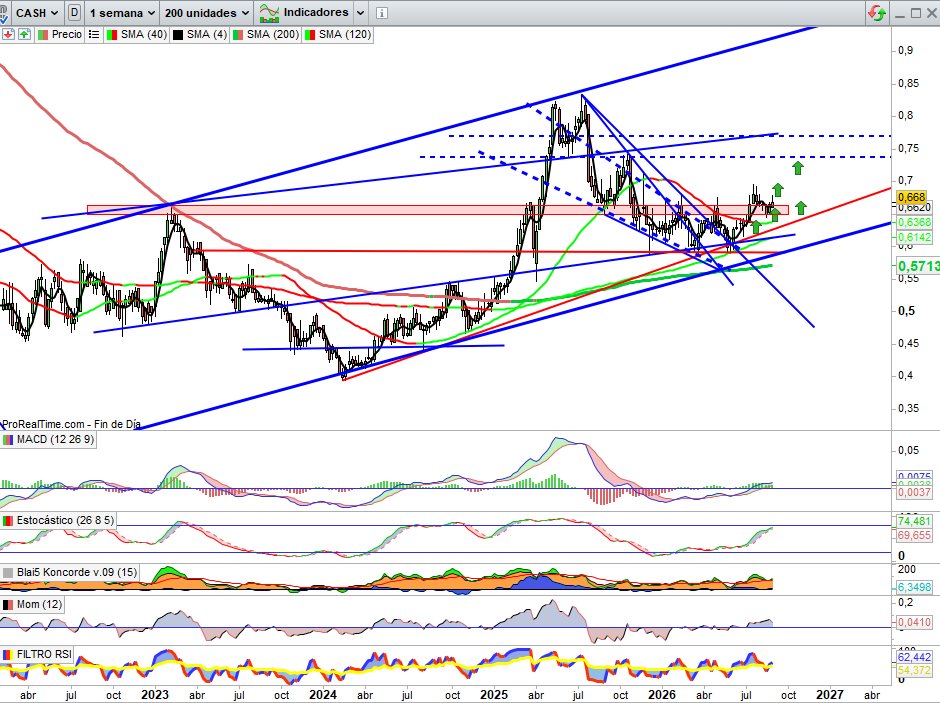940x703 pixels.
Task: Open the Blai5 Koncorde v.09 (15) label
Action: [x=77, y=572]
